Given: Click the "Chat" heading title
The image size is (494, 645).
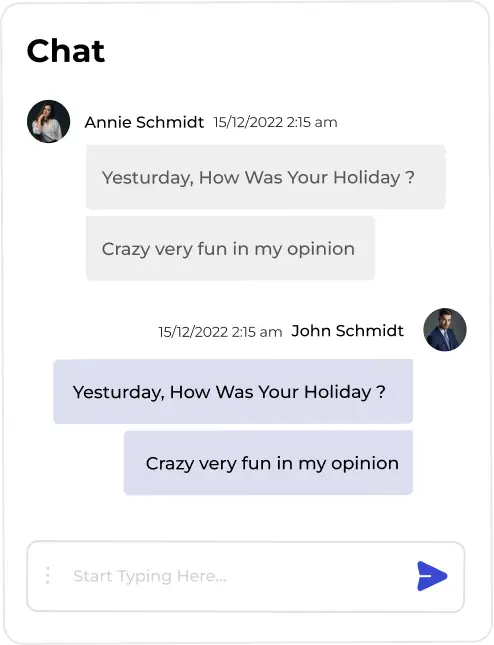Looking at the screenshot, I should click(66, 51).
